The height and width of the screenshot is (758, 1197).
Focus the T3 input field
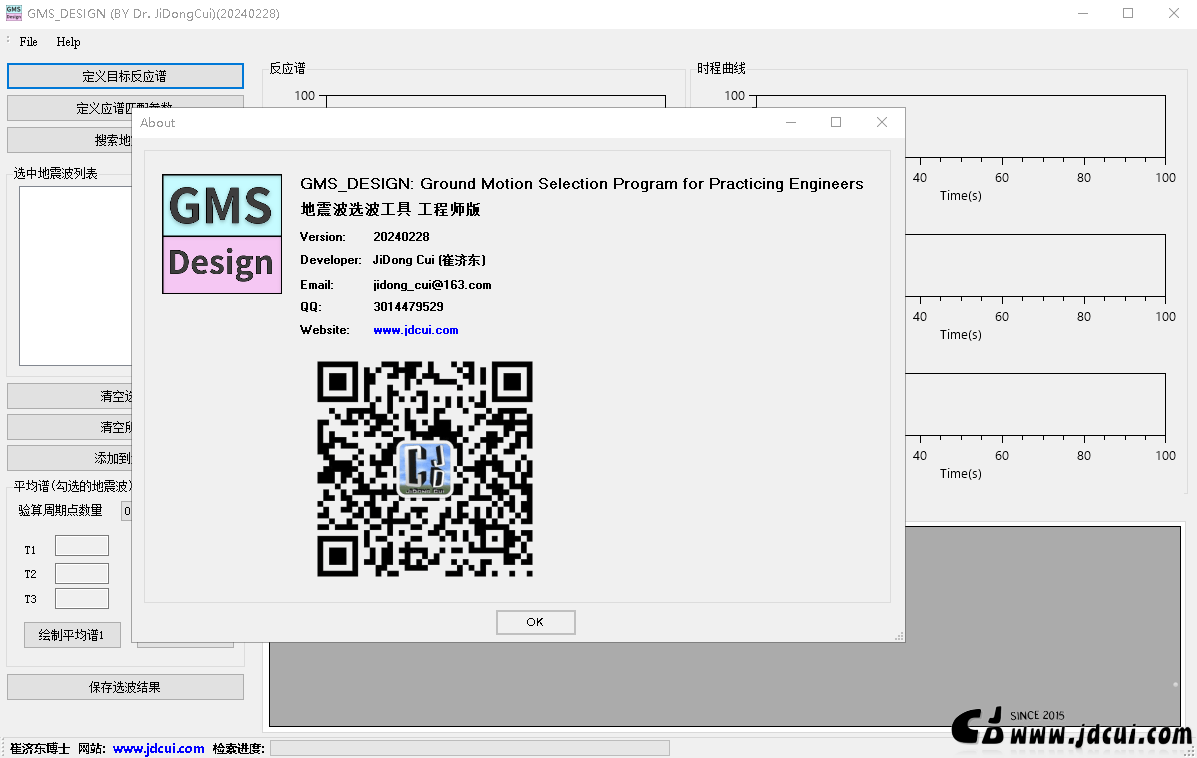point(82,598)
